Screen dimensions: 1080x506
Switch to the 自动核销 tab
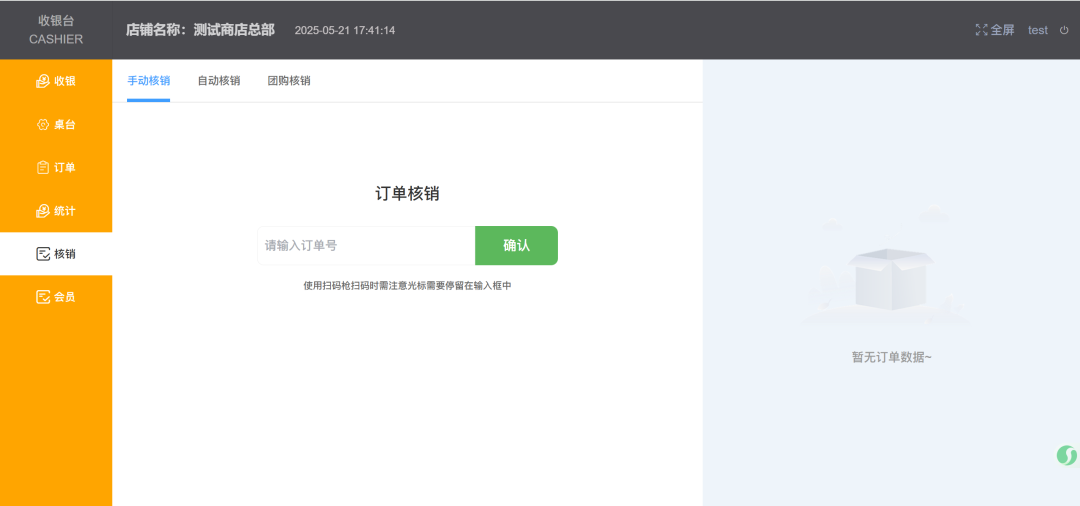pyautogui.click(x=218, y=81)
